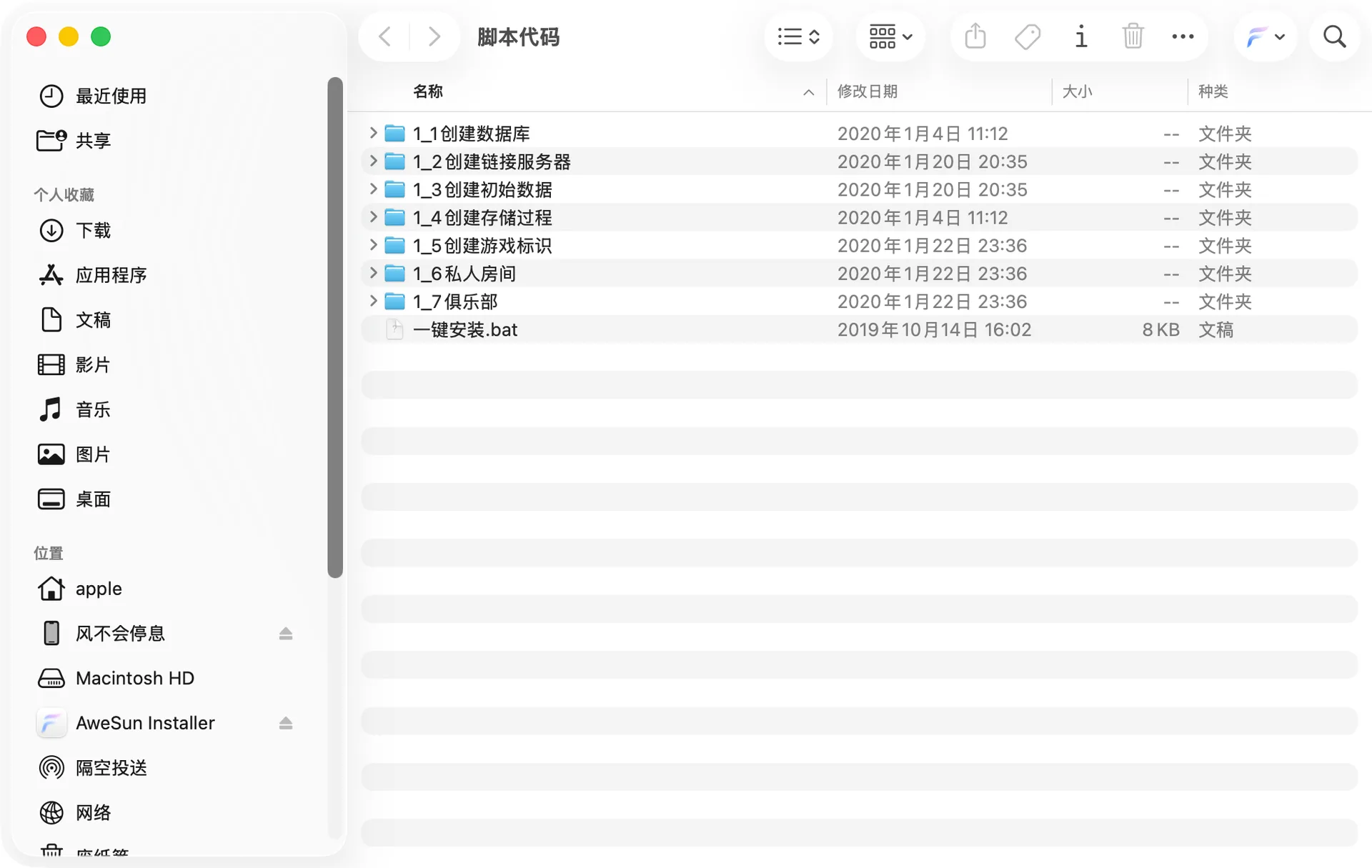Image resolution: width=1372 pixels, height=868 pixels.
Task: Click the 网络 network globe icon
Action: pyautogui.click(x=51, y=812)
